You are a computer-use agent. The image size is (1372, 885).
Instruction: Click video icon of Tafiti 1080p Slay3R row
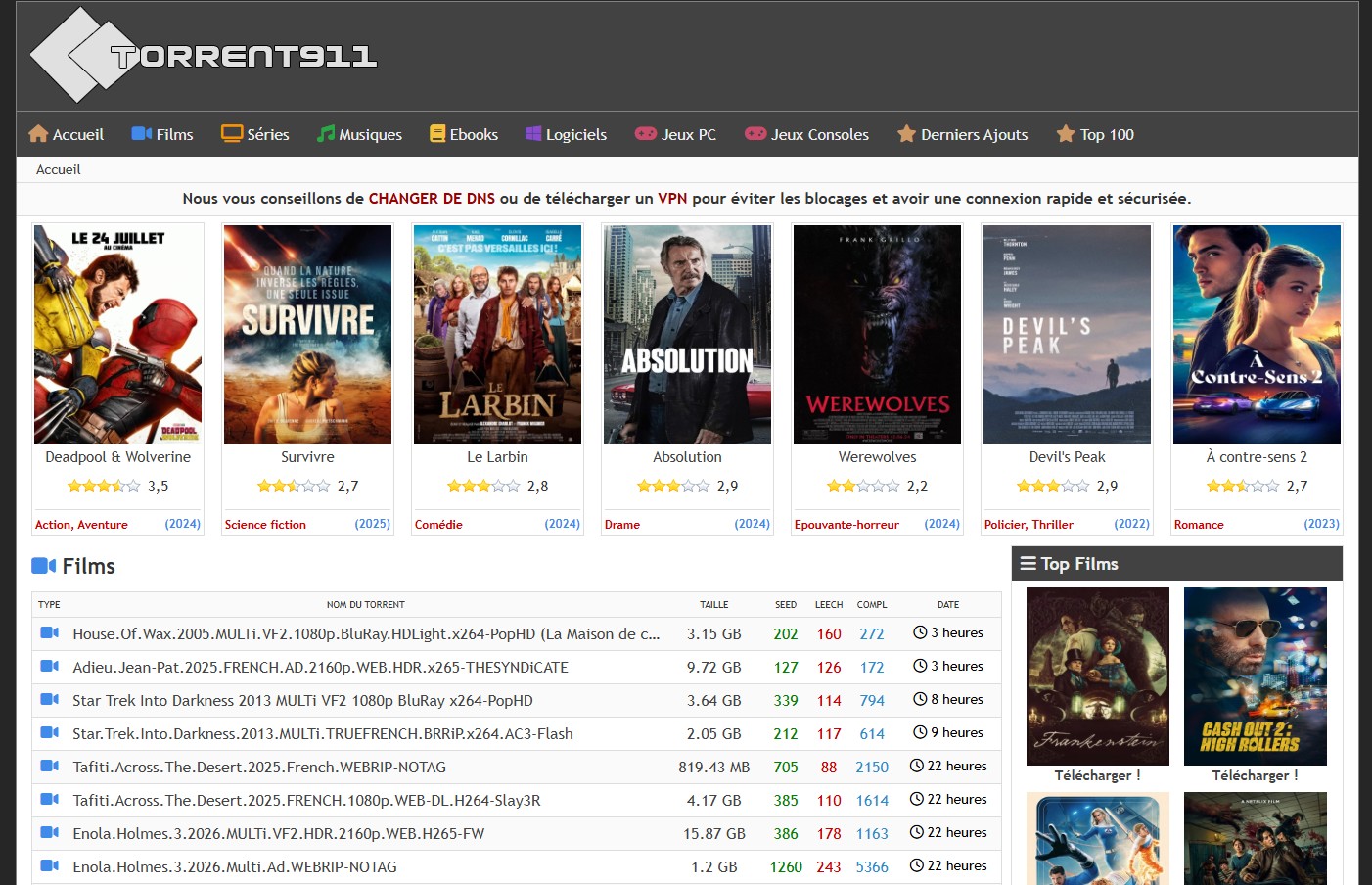pyautogui.click(x=50, y=800)
